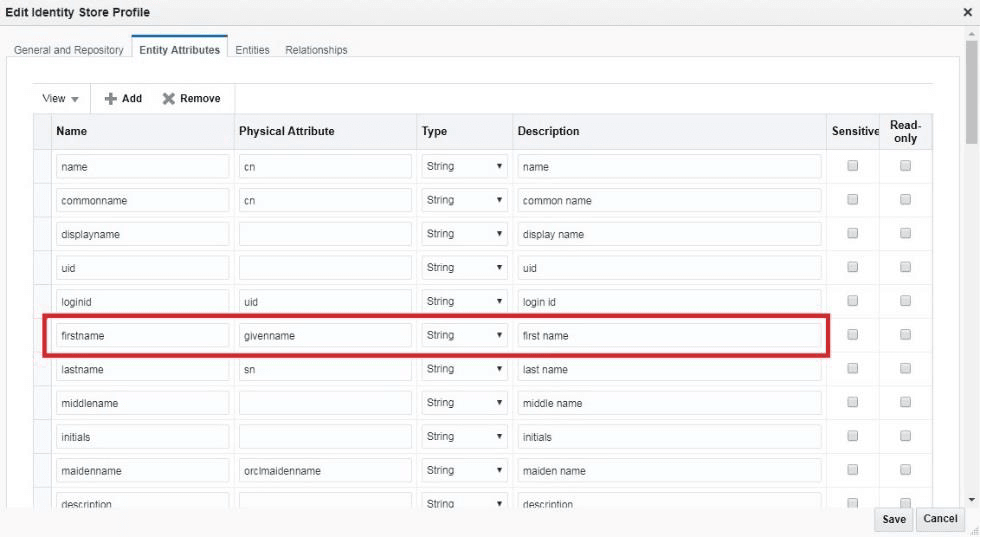This screenshot has height=537, width=984.
Task: Edit the 'sn' Physical Attribute field
Action: 325,370
